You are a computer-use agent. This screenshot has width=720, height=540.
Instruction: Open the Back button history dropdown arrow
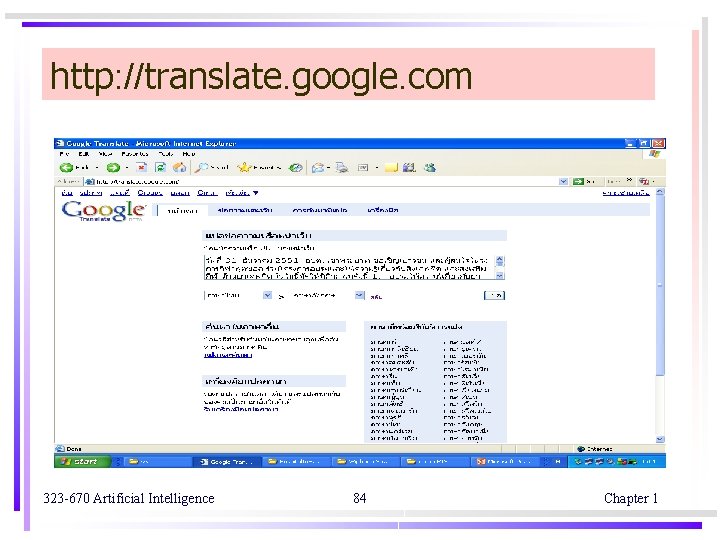tap(97, 168)
